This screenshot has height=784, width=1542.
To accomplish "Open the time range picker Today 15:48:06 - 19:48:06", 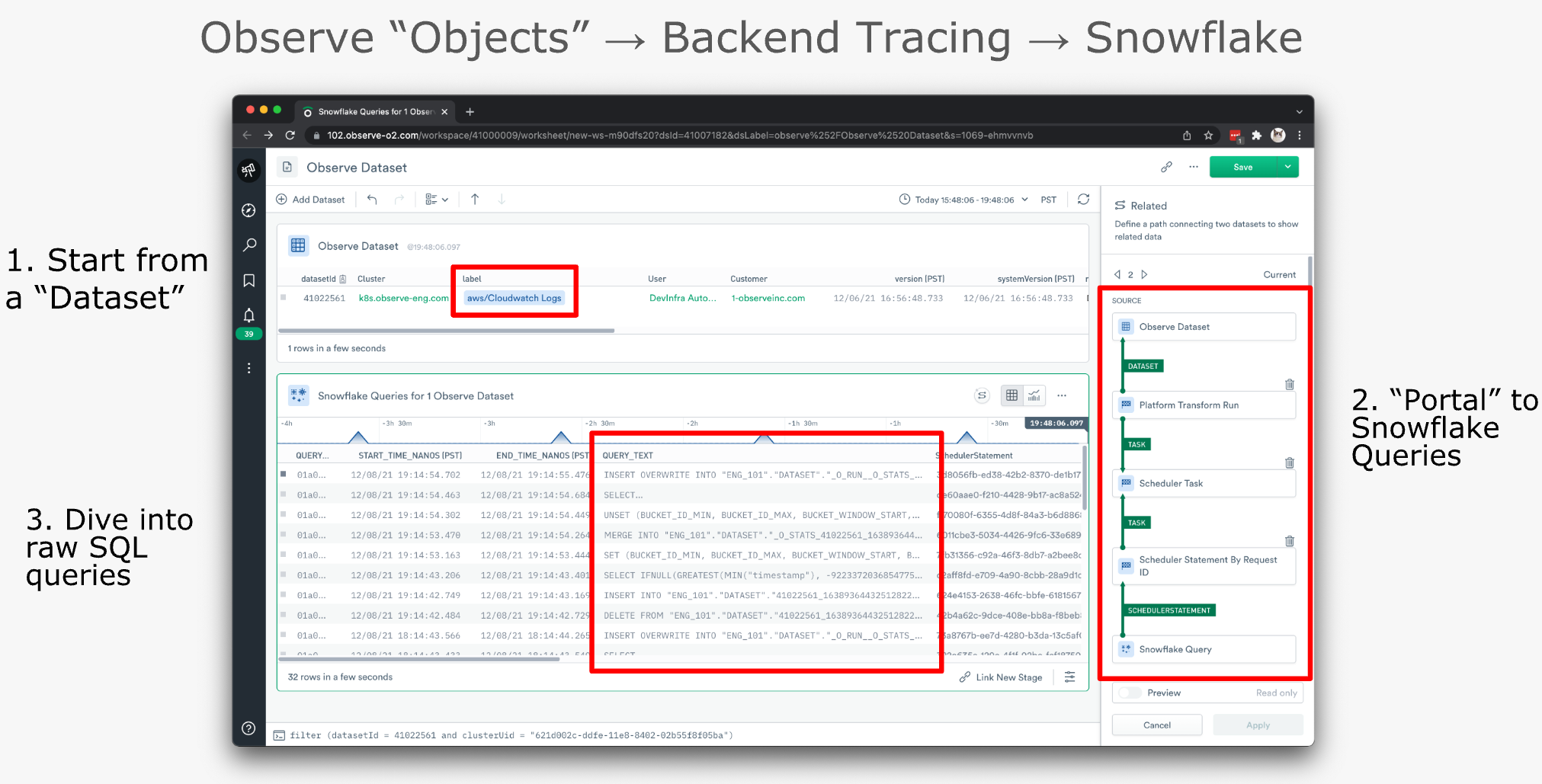I will [964, 200].
